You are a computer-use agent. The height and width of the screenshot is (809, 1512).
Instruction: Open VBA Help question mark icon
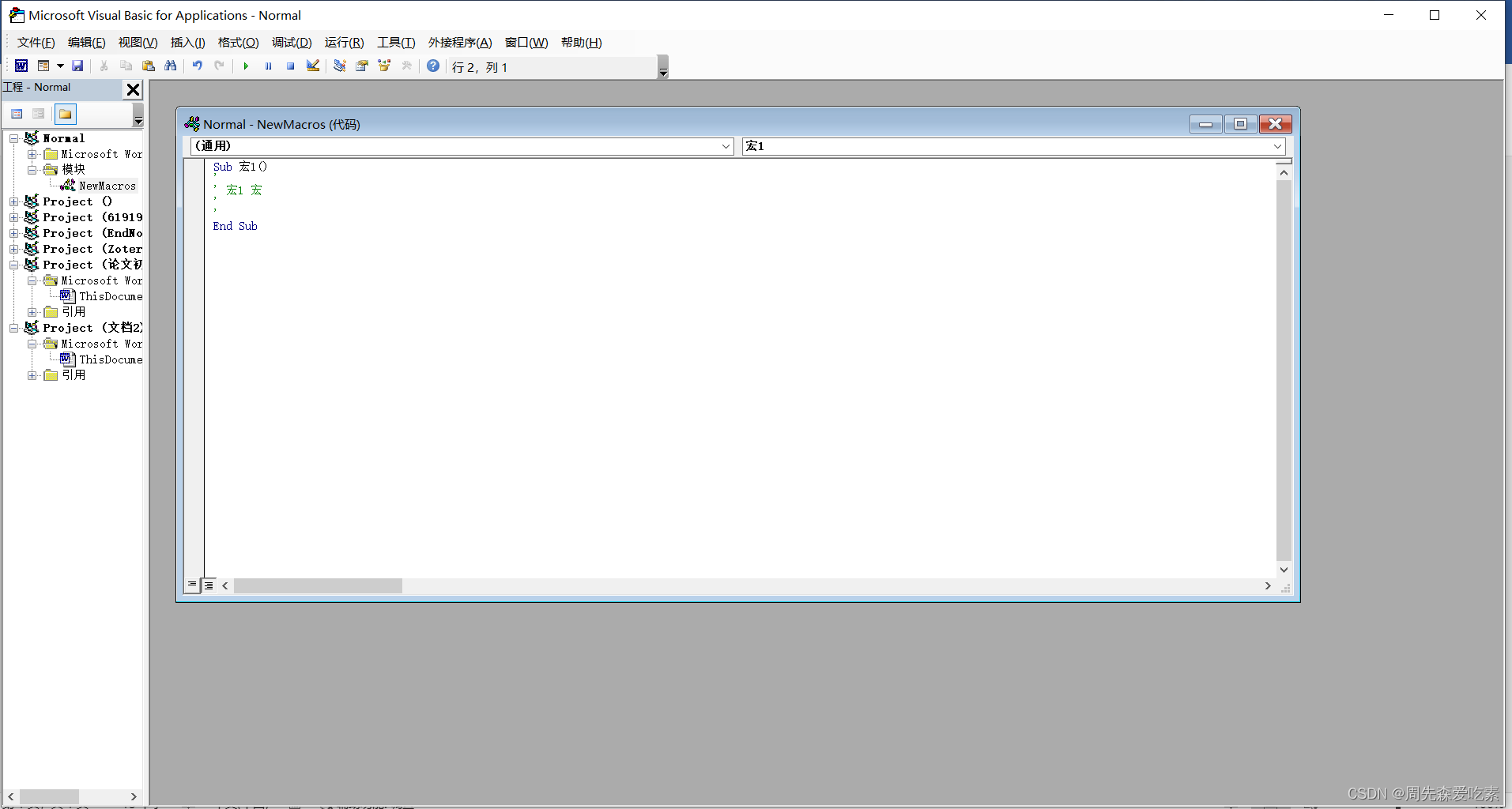[x=433, y=66]
